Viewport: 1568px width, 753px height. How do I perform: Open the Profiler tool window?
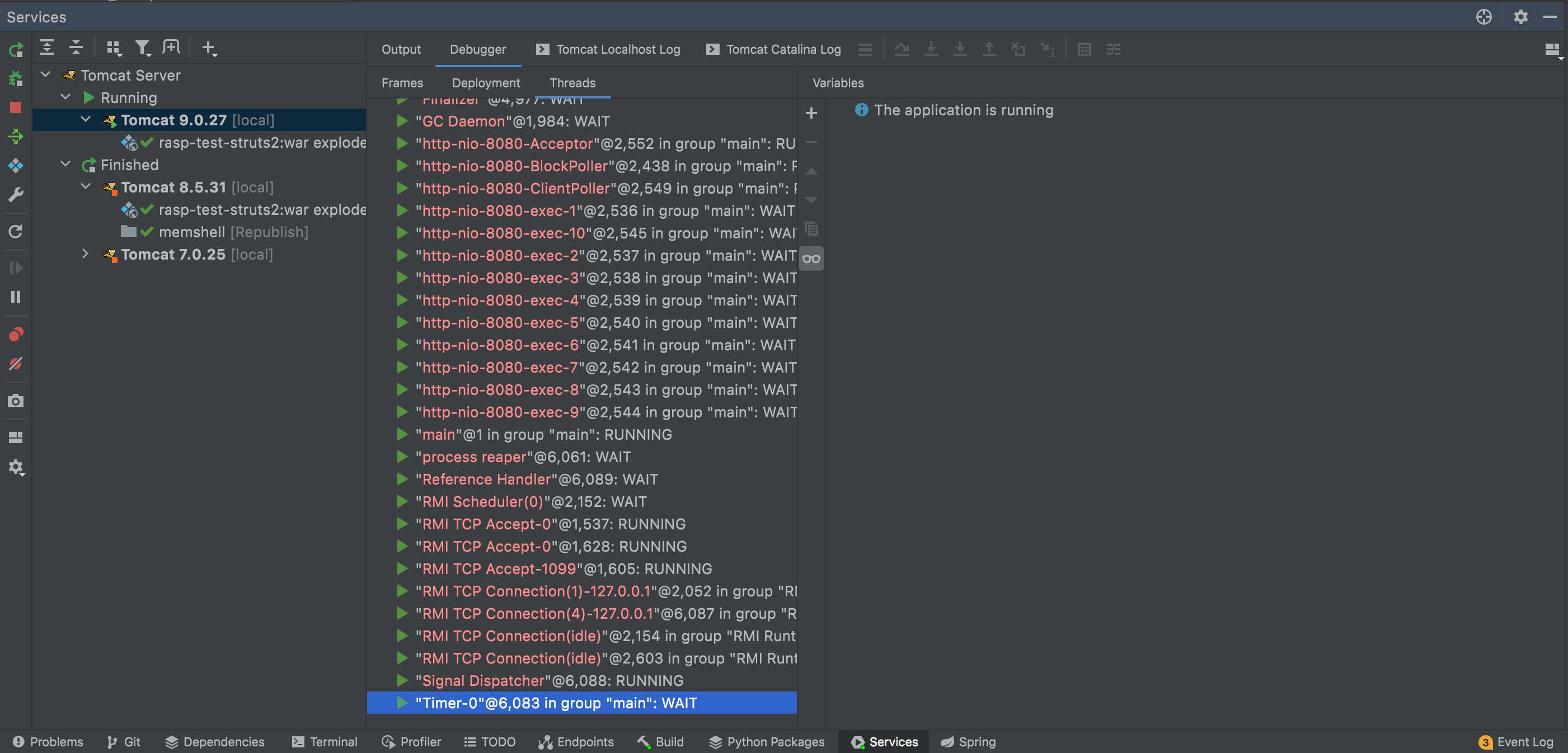411,741
